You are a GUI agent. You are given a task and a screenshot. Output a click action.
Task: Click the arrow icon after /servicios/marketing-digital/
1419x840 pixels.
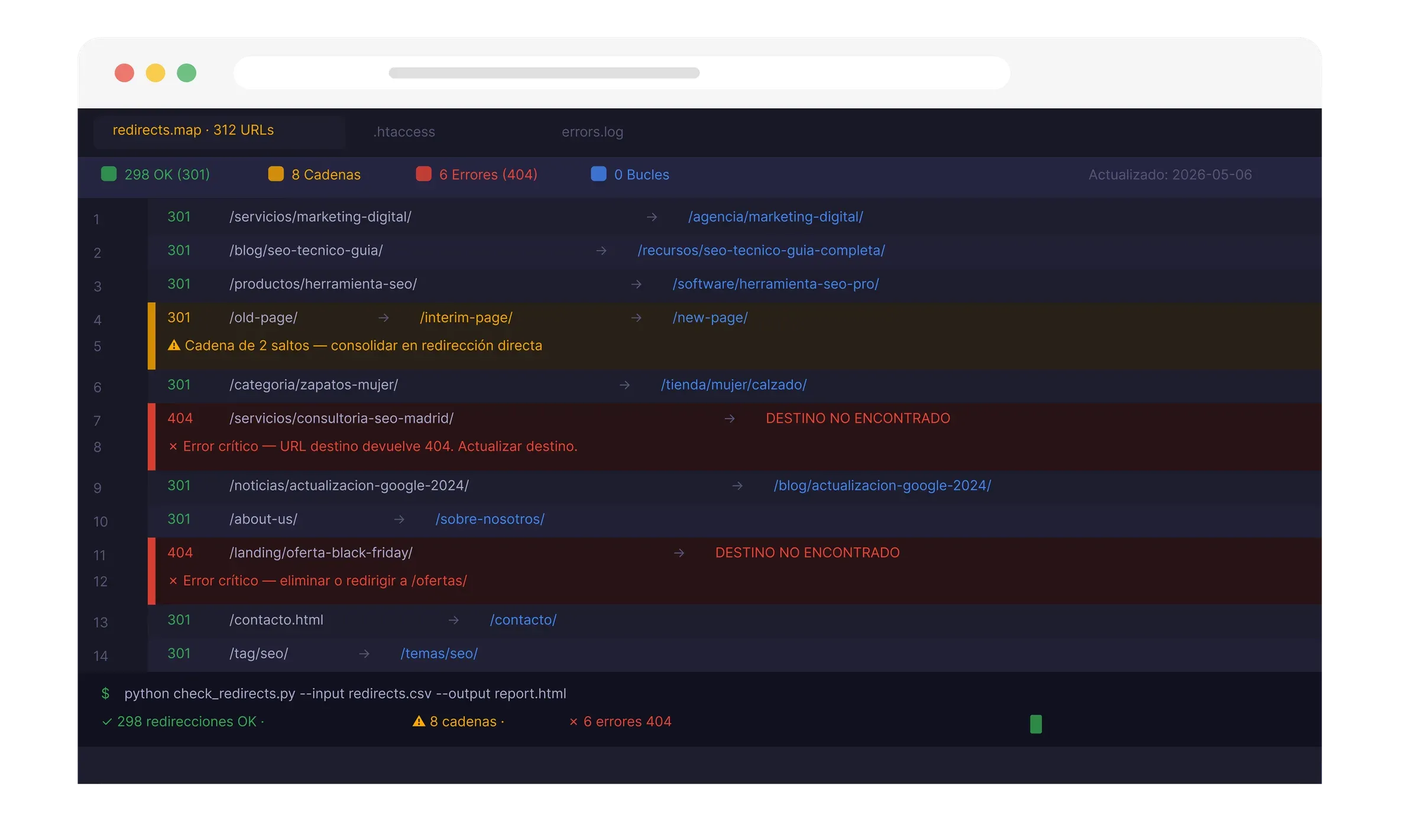click(x=652, y=217)
